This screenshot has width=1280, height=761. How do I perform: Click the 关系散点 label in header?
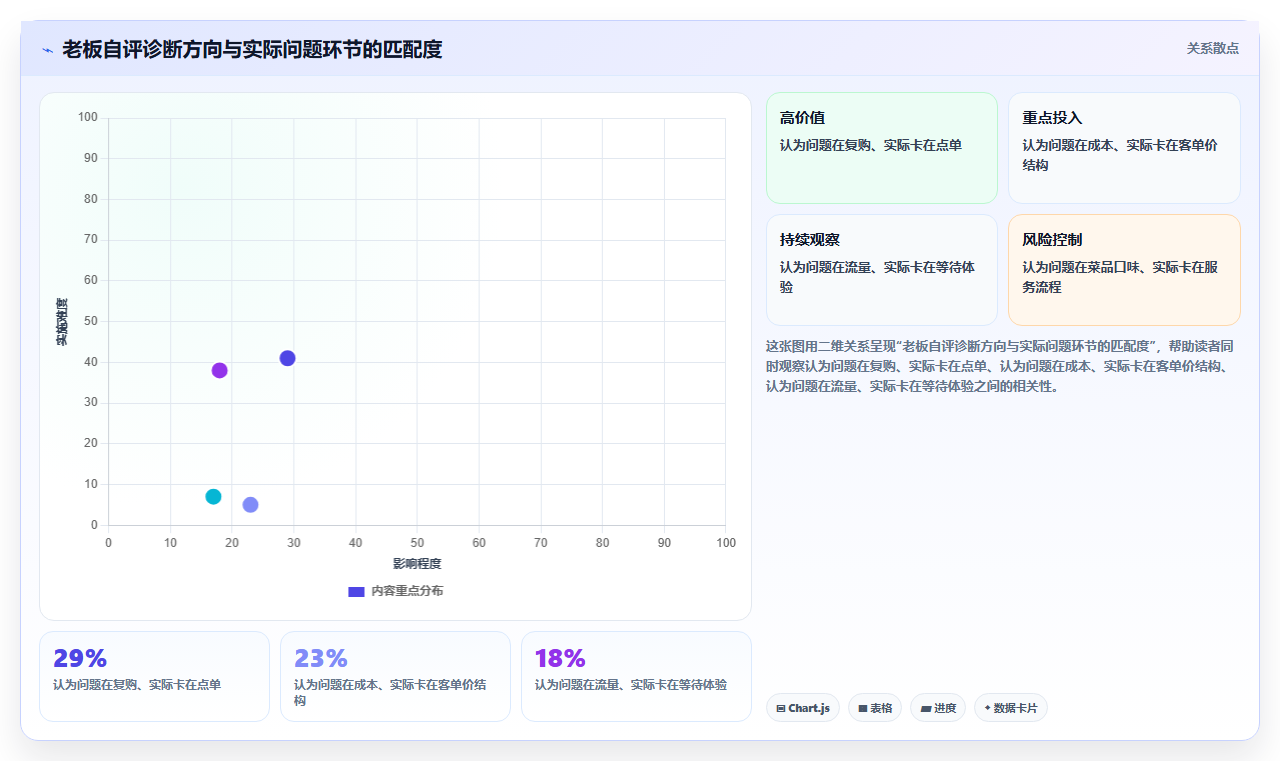(x=1212, y=48)
